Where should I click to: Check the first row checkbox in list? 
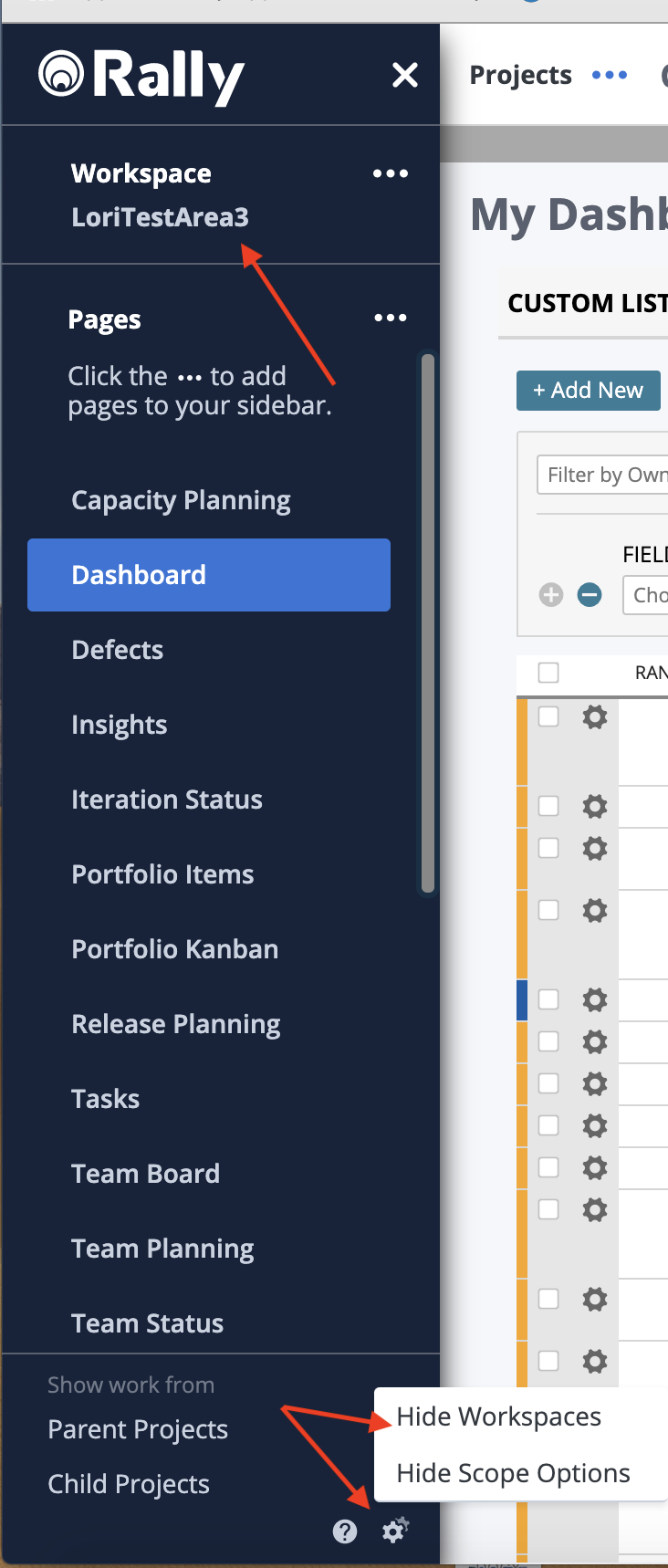click(x=548, y=717)
